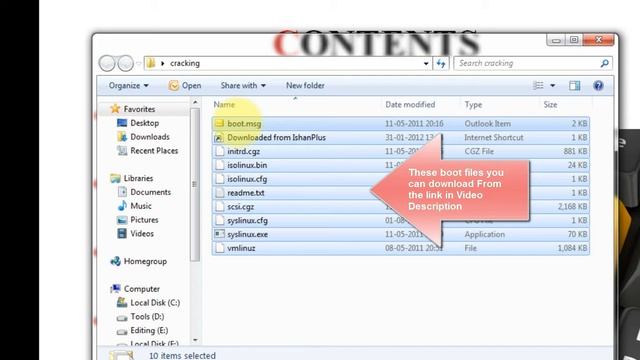Sort by the Size column header
This screenshot has width=640, height=360.
coord(550,104)
